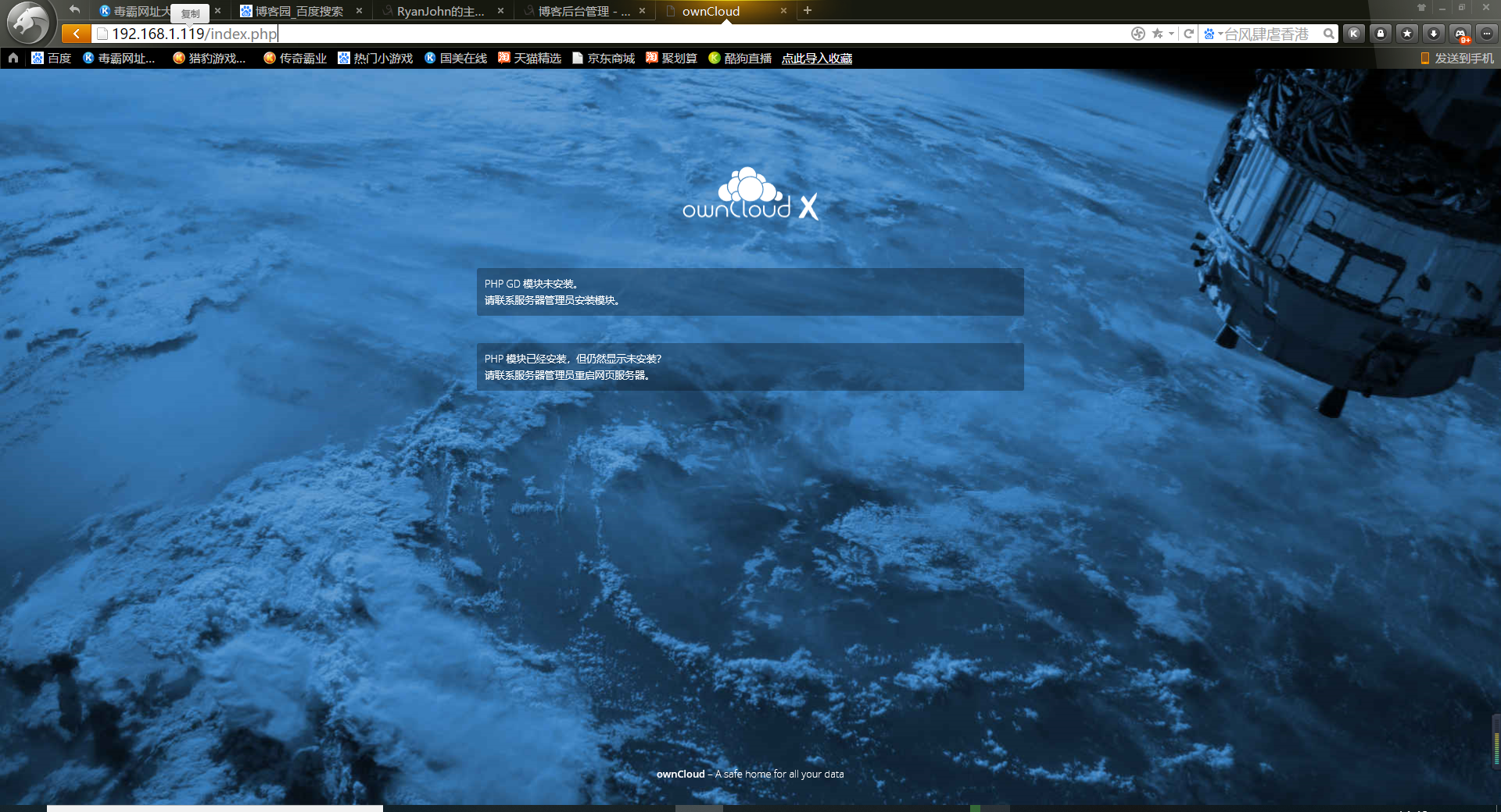
Task: Click the Baidu paw search engine icon
Action: coord(1209,34)
